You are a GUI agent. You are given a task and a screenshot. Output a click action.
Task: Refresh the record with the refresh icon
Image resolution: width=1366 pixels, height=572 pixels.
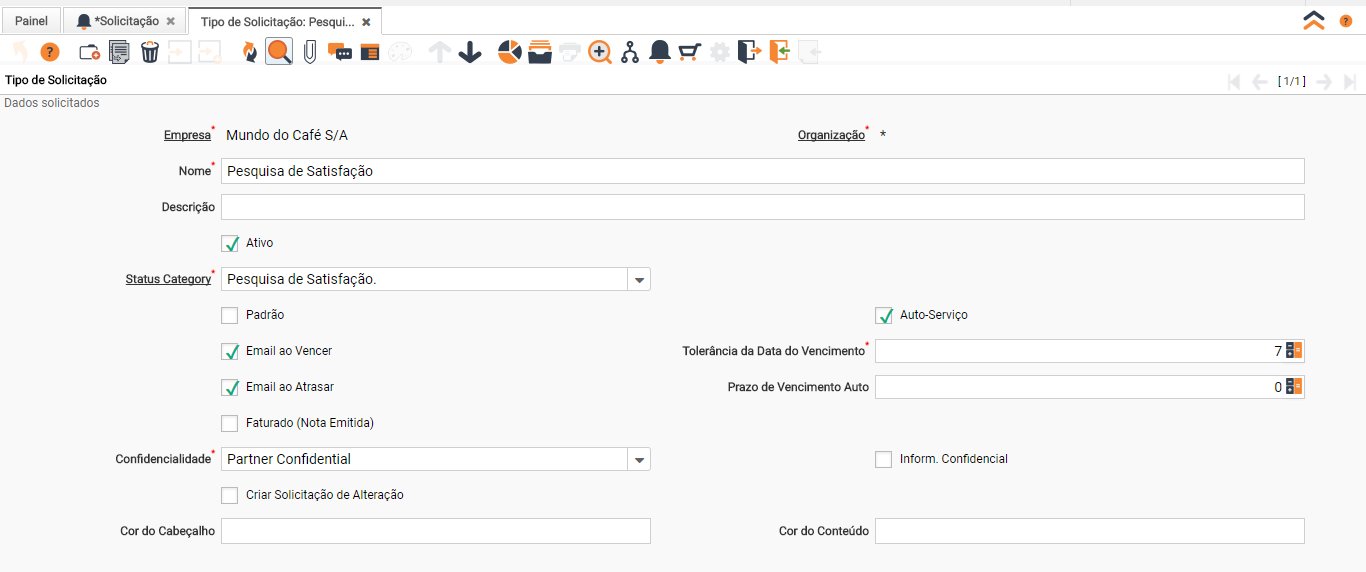pyautogui.click(x=249, y=52)
